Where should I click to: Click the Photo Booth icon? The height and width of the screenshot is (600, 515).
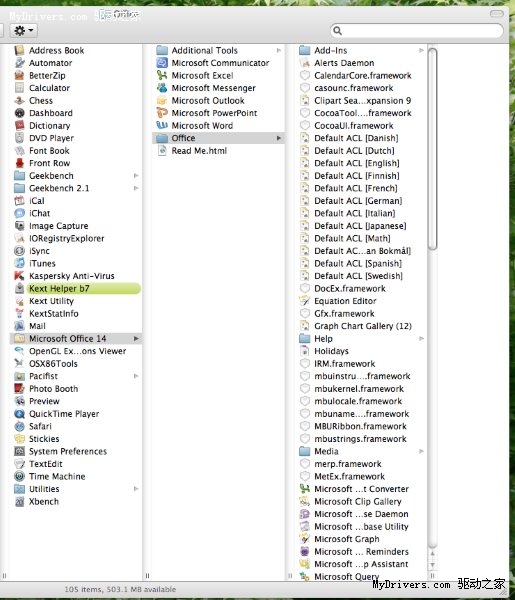pos(19,389)
